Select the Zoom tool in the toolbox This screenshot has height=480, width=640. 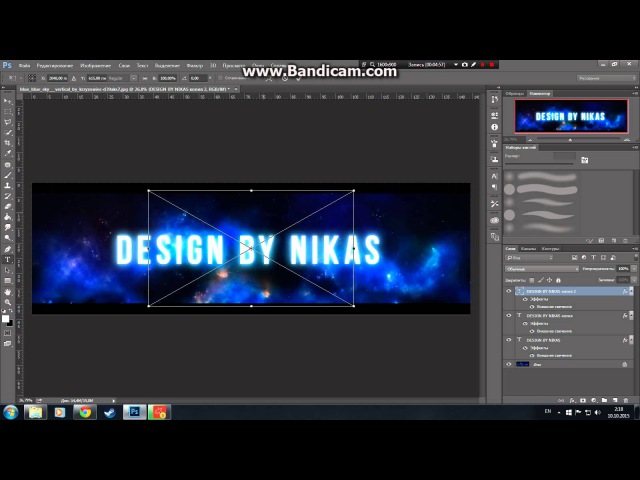click(7, 302)
